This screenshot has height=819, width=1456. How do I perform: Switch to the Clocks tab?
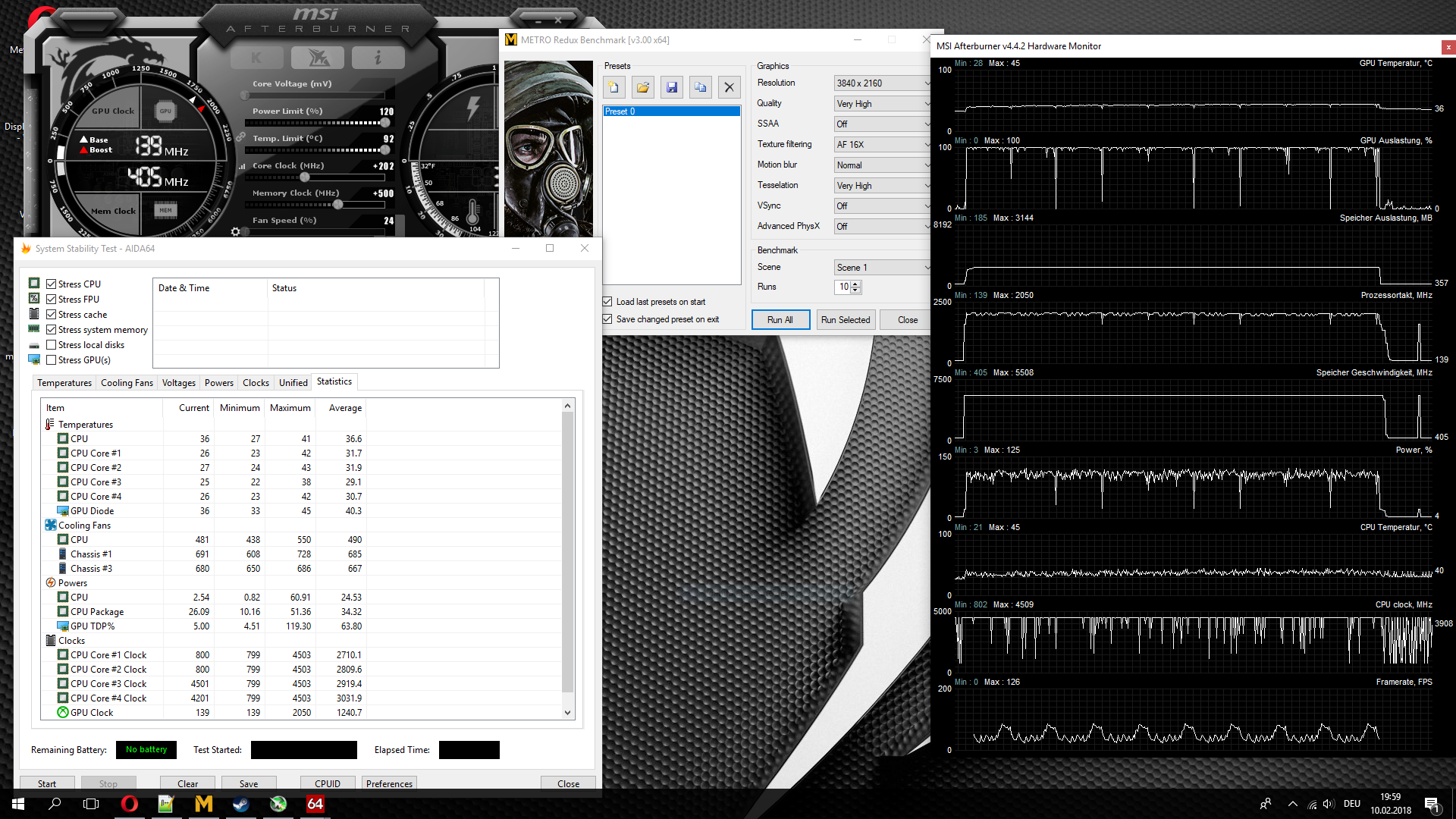tap(256, 383)
